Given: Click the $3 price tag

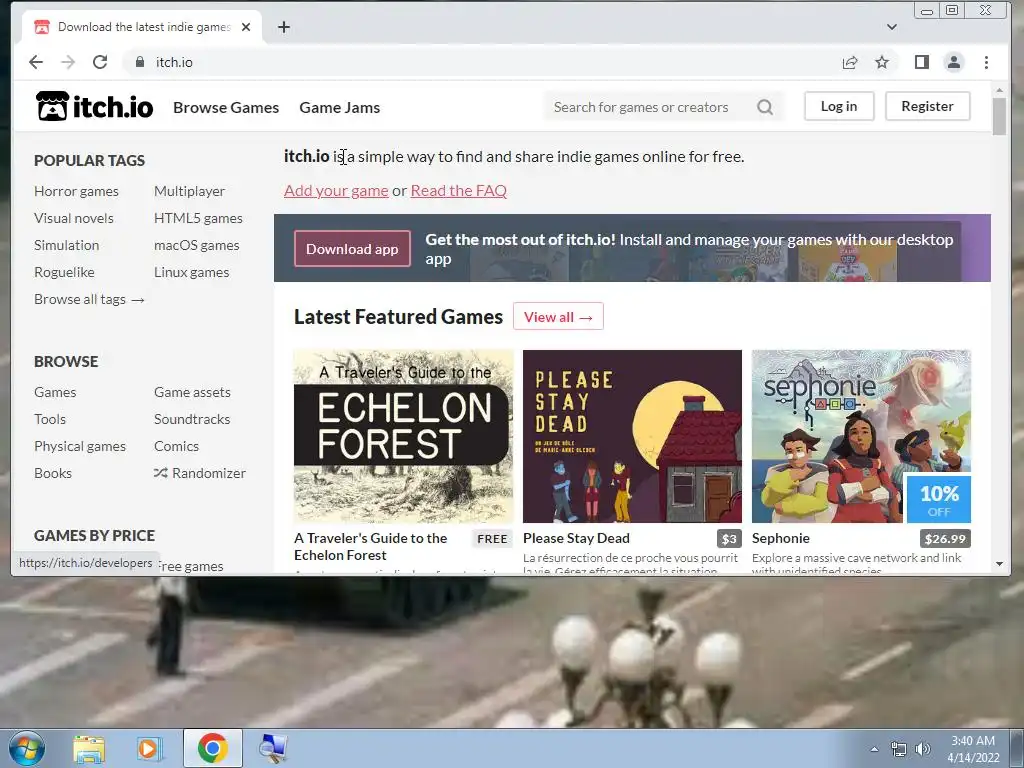Looking at the screenshot, I should pyautogui.click(x=729, y=539).
